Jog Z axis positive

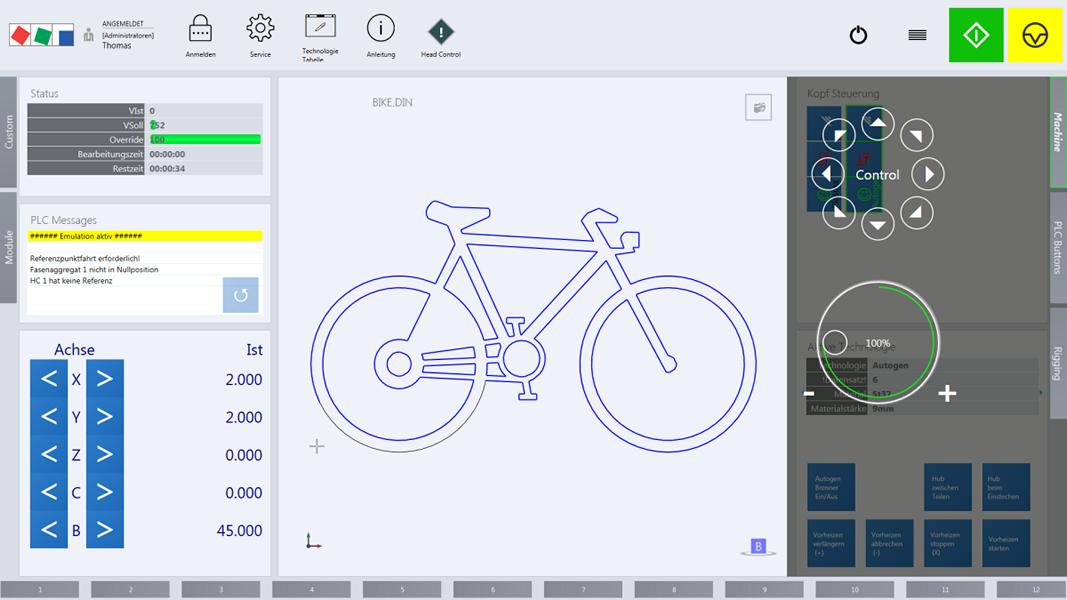pos(105,454)
